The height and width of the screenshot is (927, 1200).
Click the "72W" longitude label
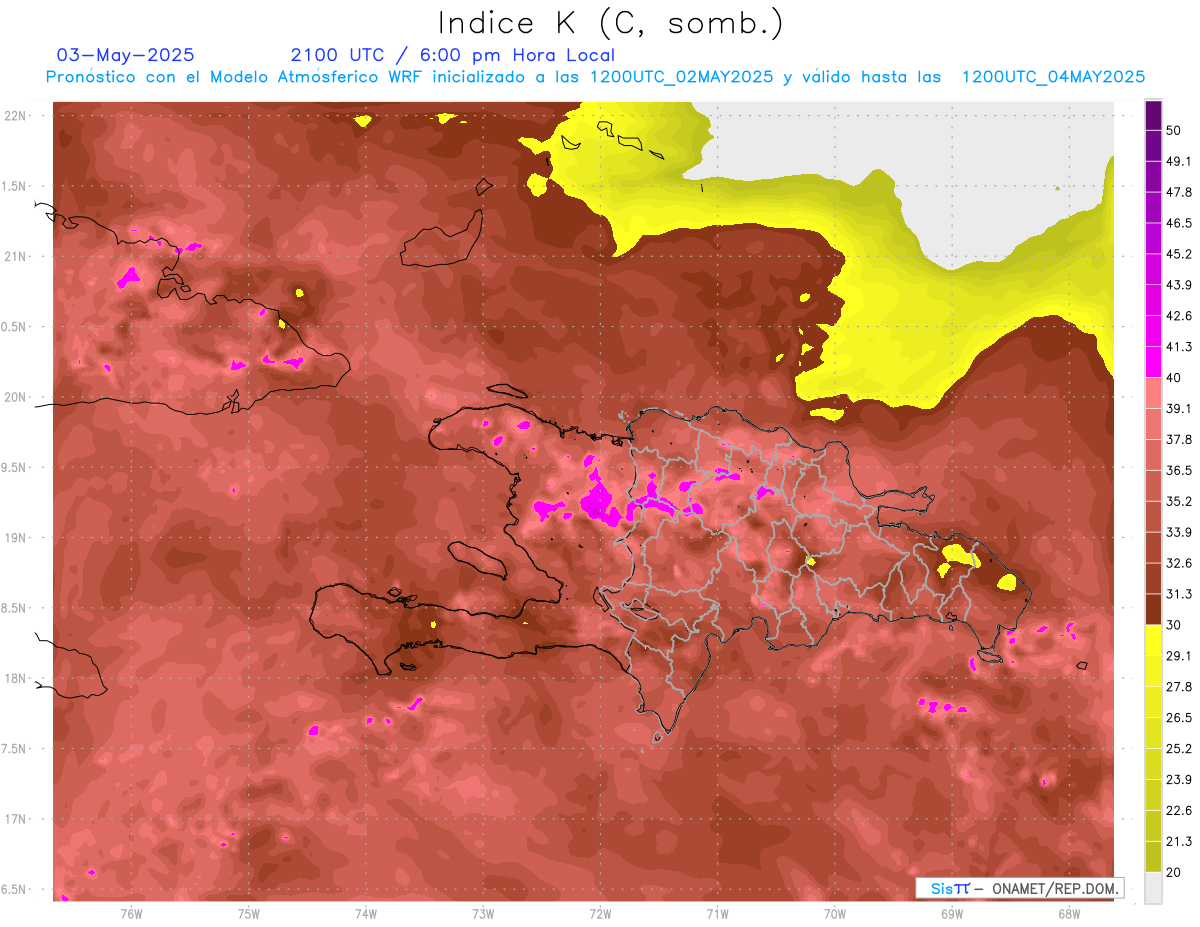(600, 912)
